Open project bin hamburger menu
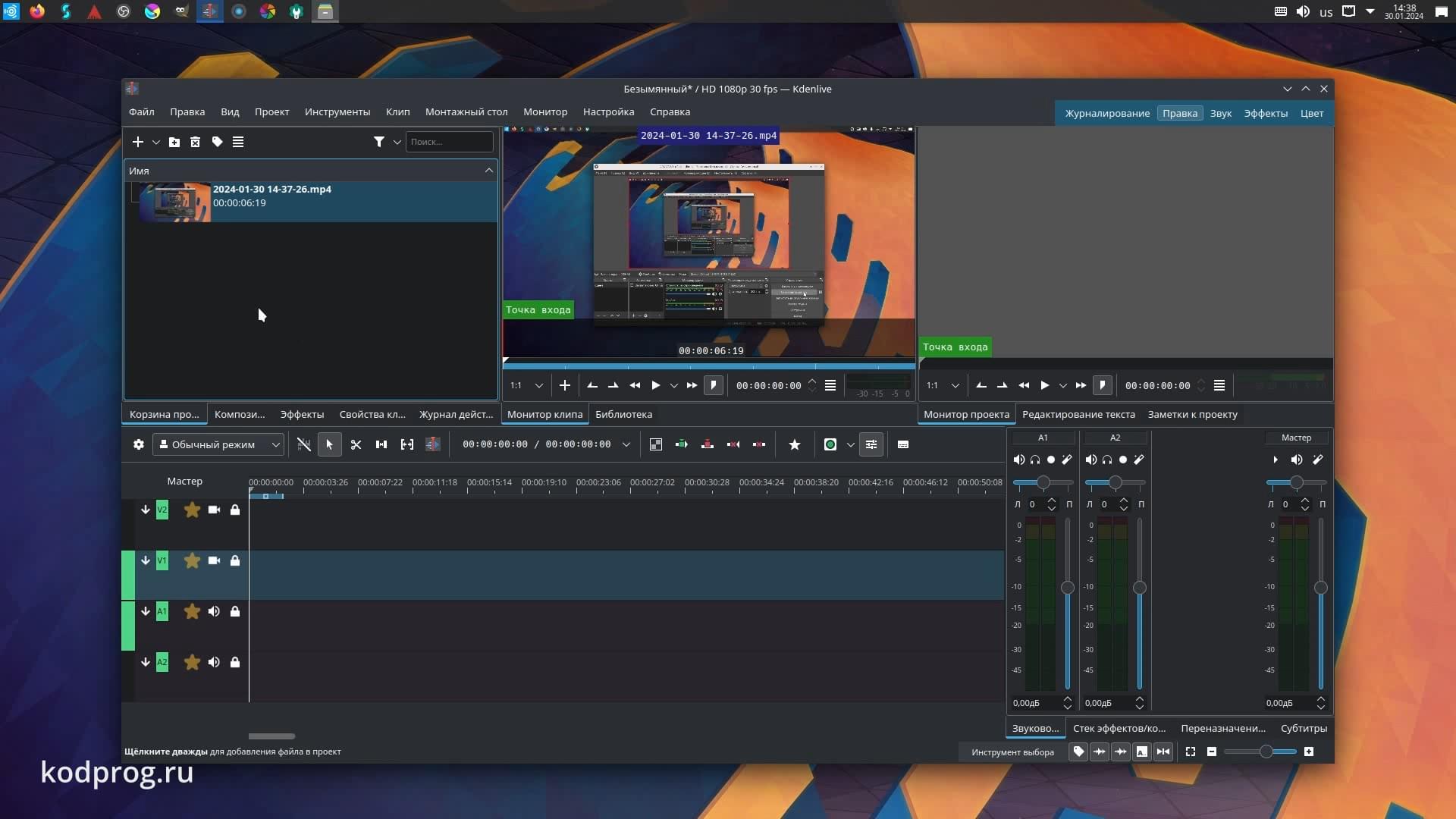Image resolution: width=1456 pixels, height=819 pixels. [238, 142]
